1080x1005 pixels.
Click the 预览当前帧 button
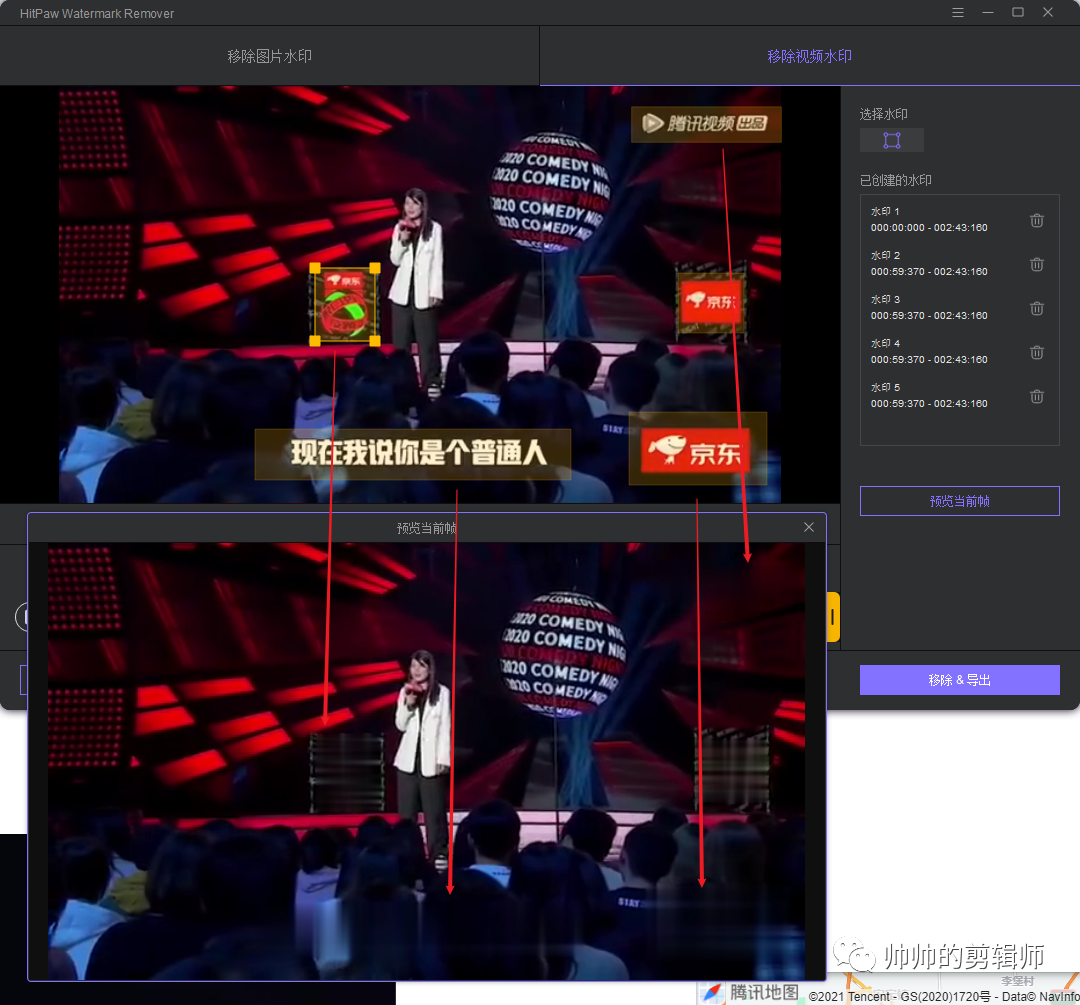[x=959, y=501]
